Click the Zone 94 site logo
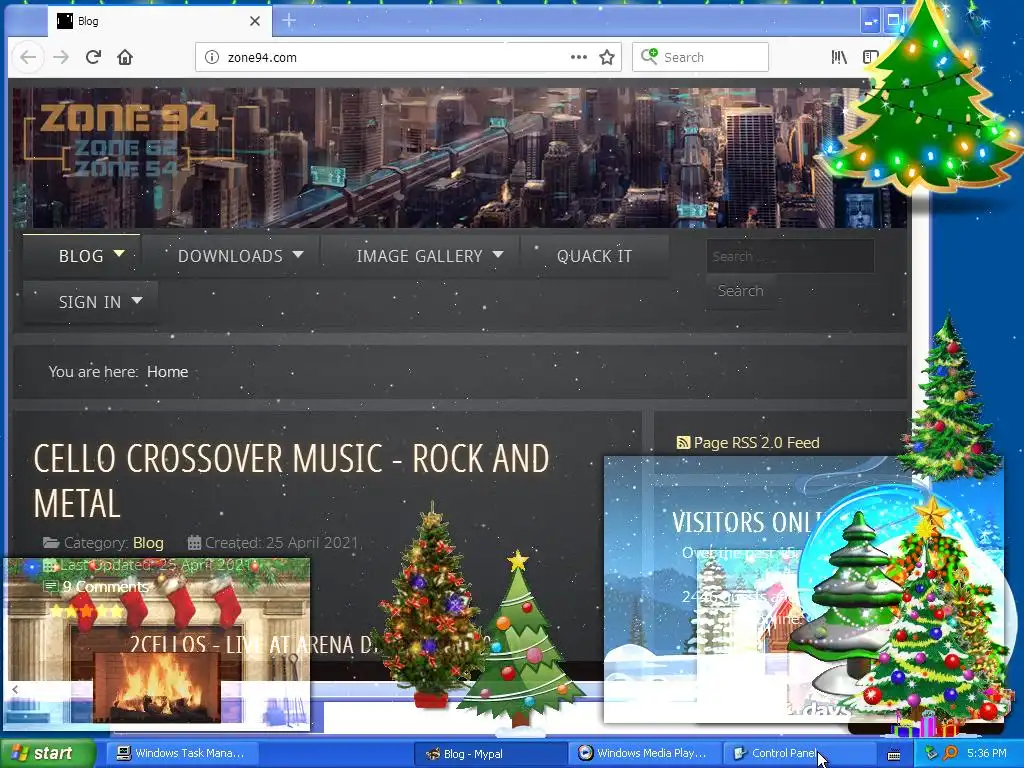 [x=128, y=140]
